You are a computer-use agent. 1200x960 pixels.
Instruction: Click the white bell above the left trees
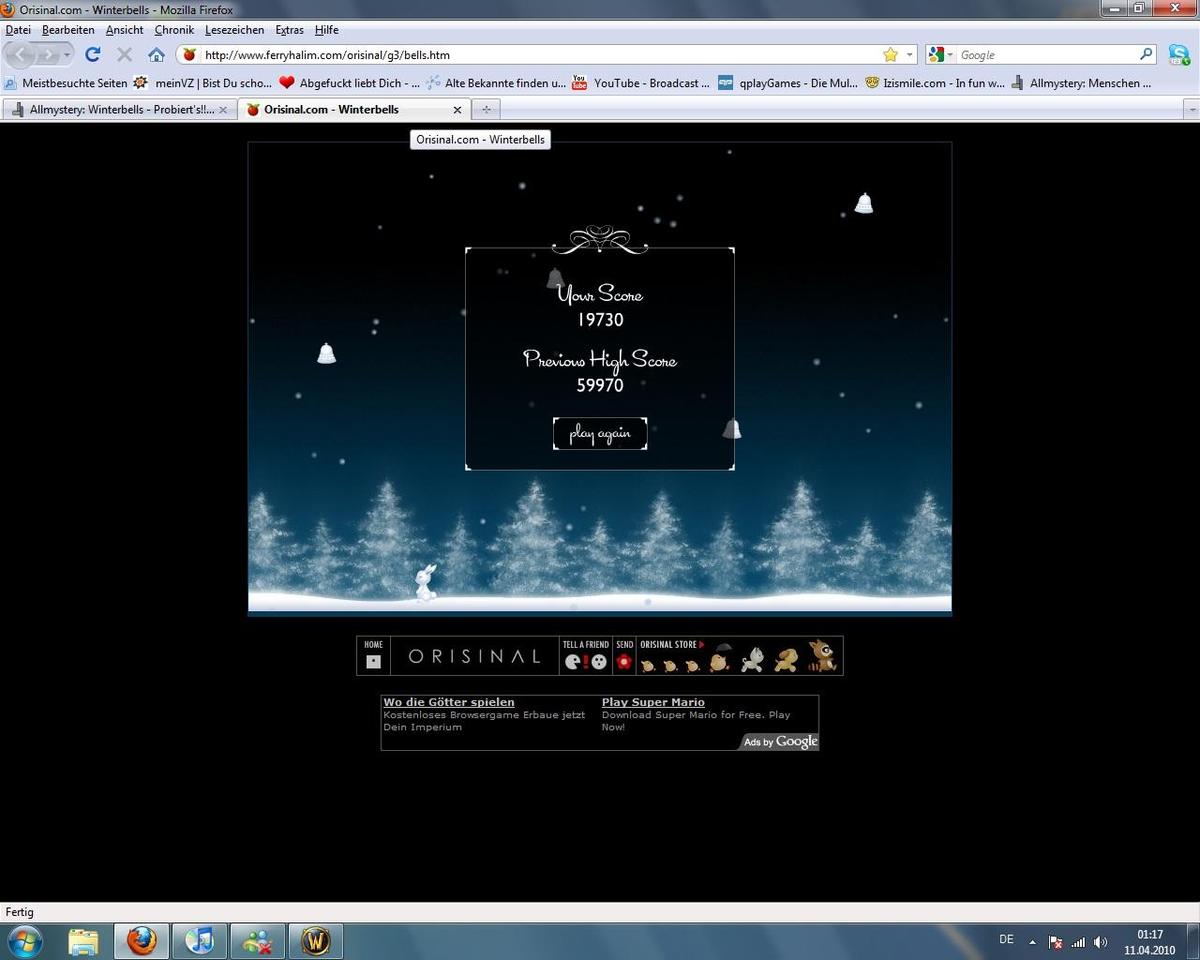tap(326, 353)
